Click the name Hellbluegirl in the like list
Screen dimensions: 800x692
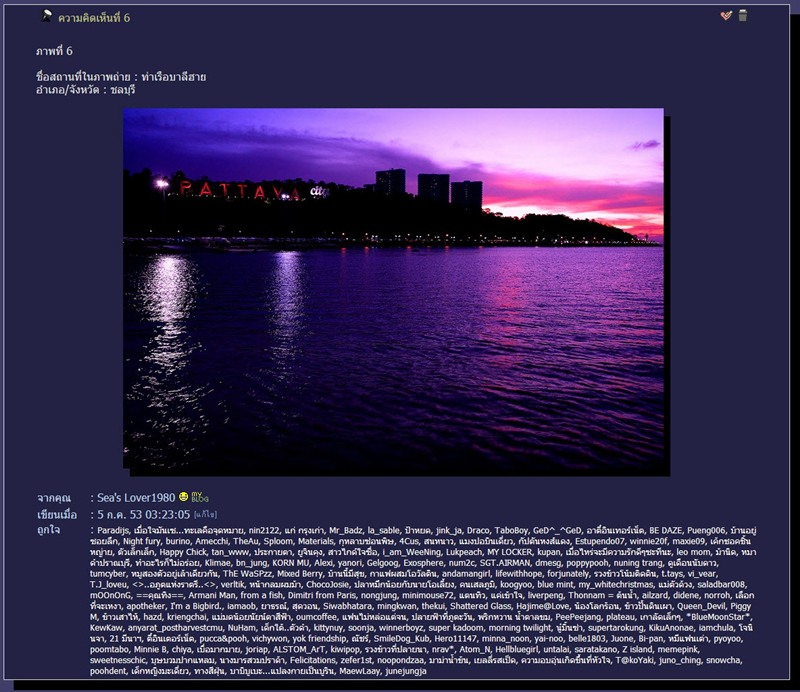click(x=517, y=649)
